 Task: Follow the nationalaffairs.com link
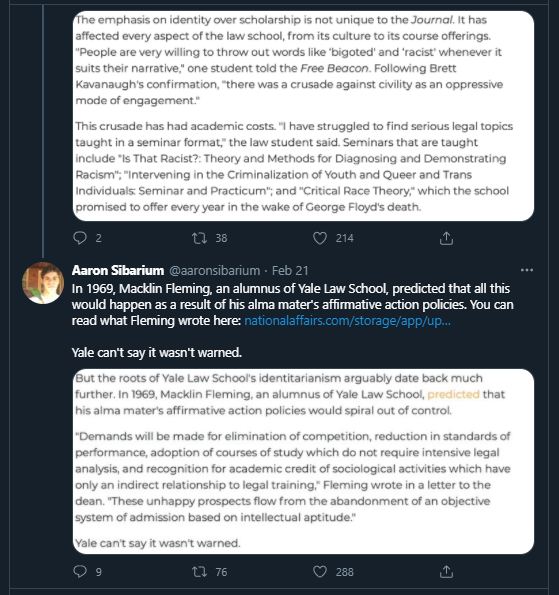point(347,321)
